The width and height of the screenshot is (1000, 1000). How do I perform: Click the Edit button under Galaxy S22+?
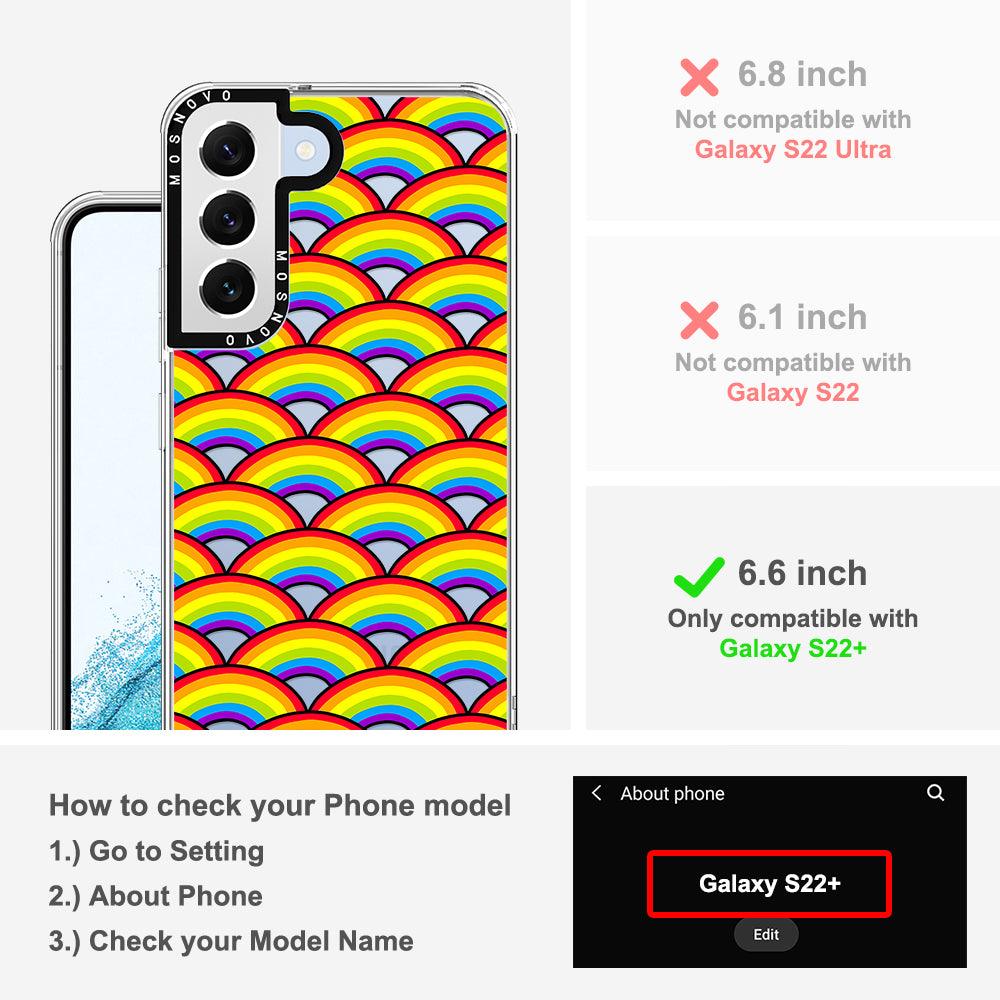click(x=766, y=934)
